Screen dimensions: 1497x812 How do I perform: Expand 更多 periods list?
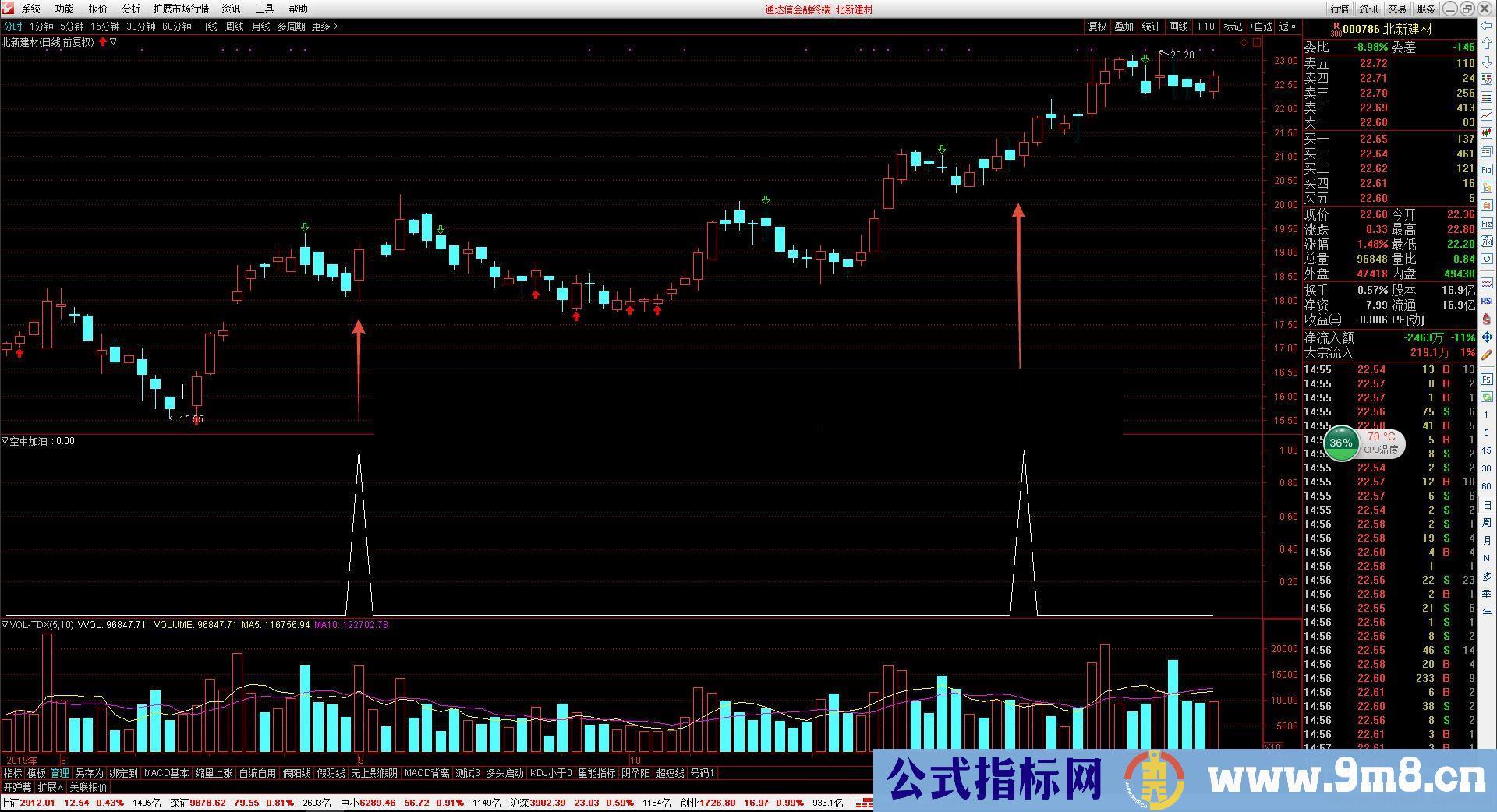point(324,26)
